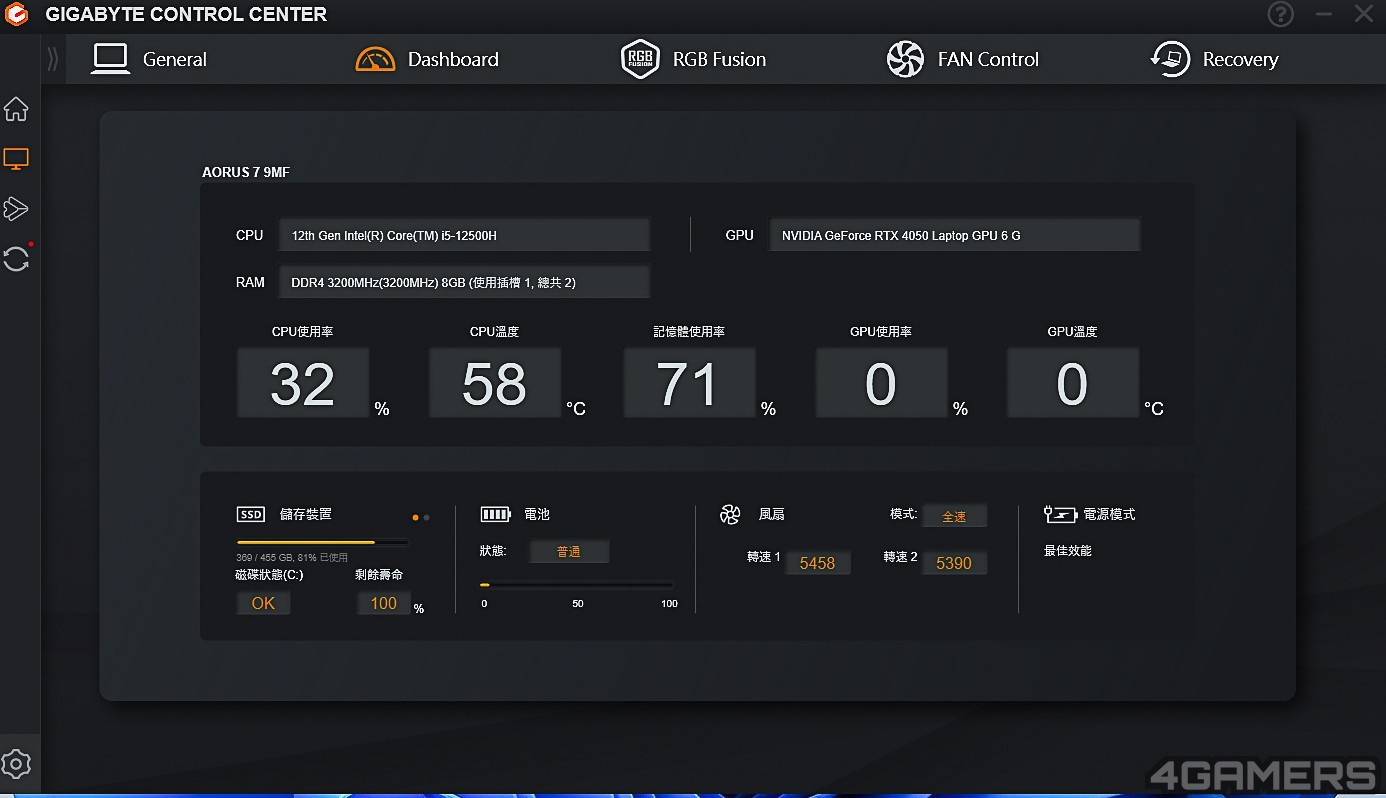The image size is (1386, 798).
Task: Click the 最佳效能 power mode text
Action: [1068, 551]
